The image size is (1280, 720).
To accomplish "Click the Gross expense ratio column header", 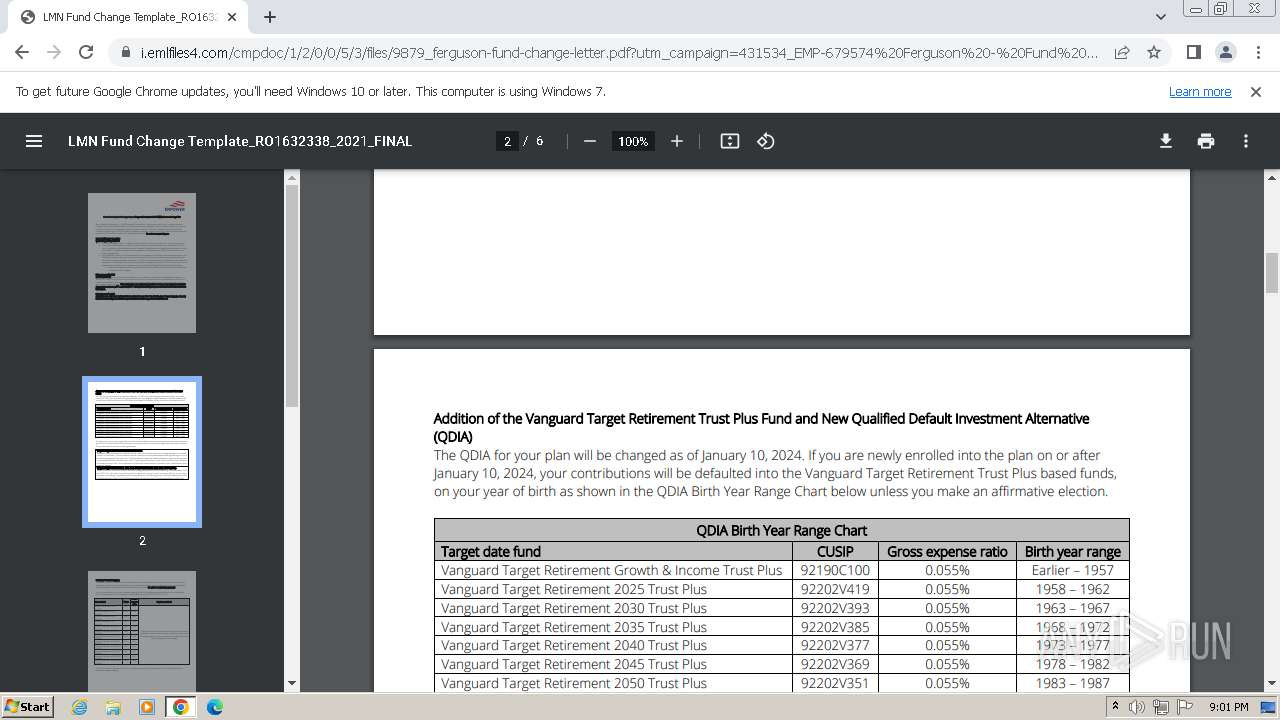I will pos(947,551).
